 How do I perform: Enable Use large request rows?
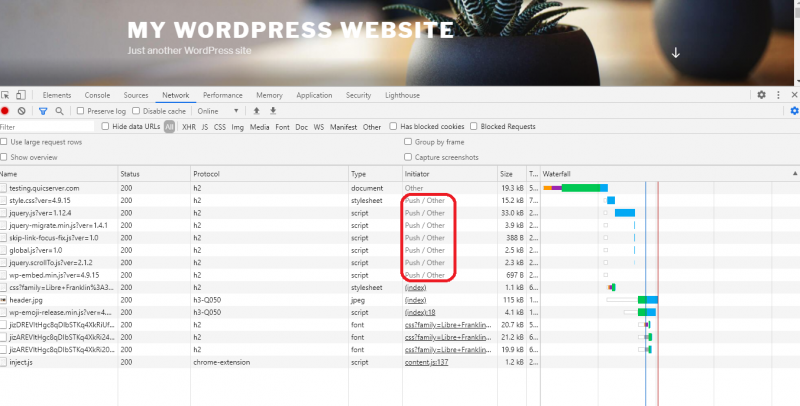pos(4,142)
